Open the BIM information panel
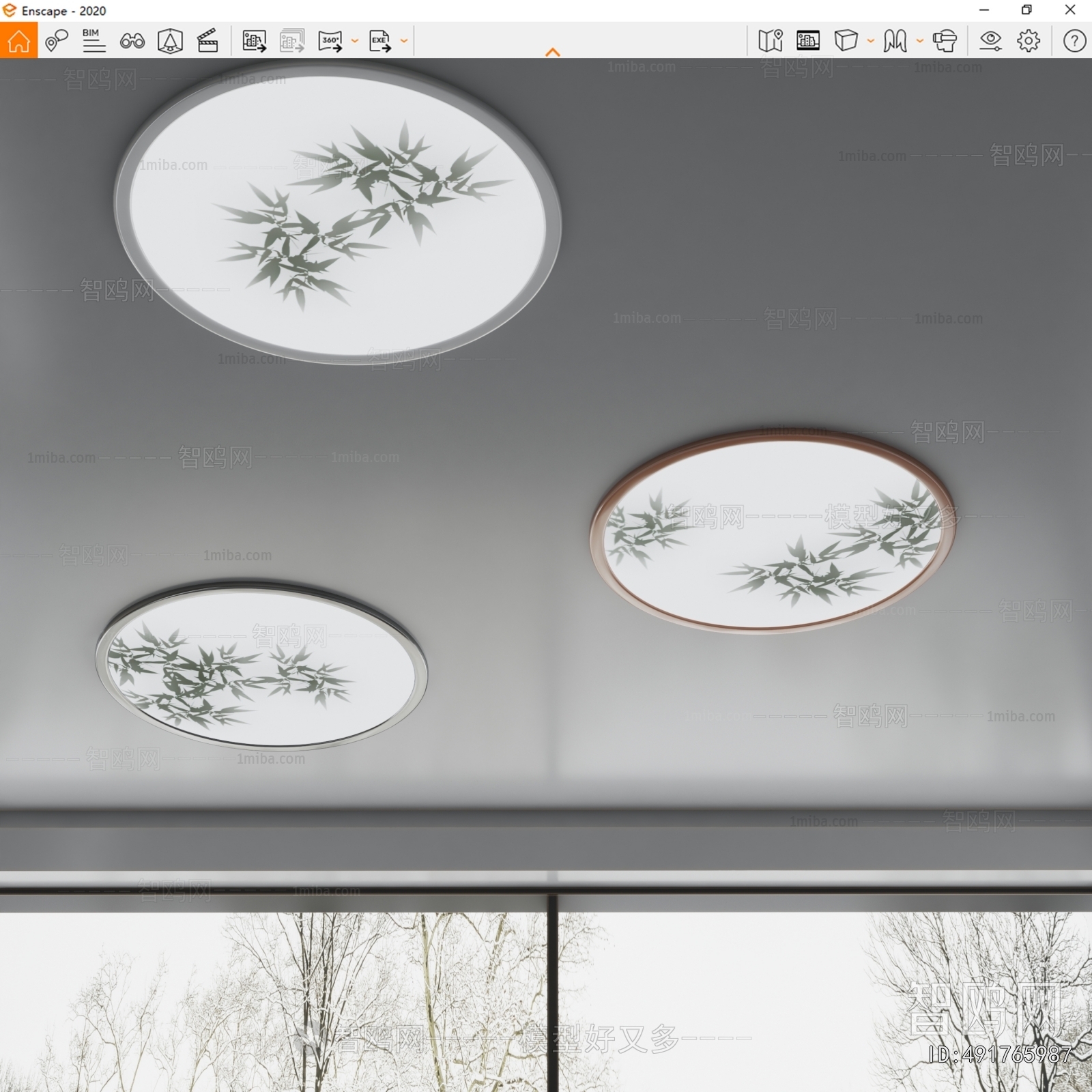 pyautogui.click(x=94, y=41)
